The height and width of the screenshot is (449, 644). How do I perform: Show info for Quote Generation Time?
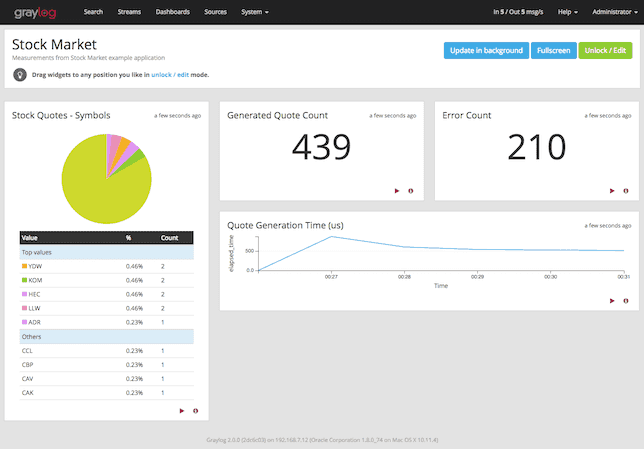point(626,301)
